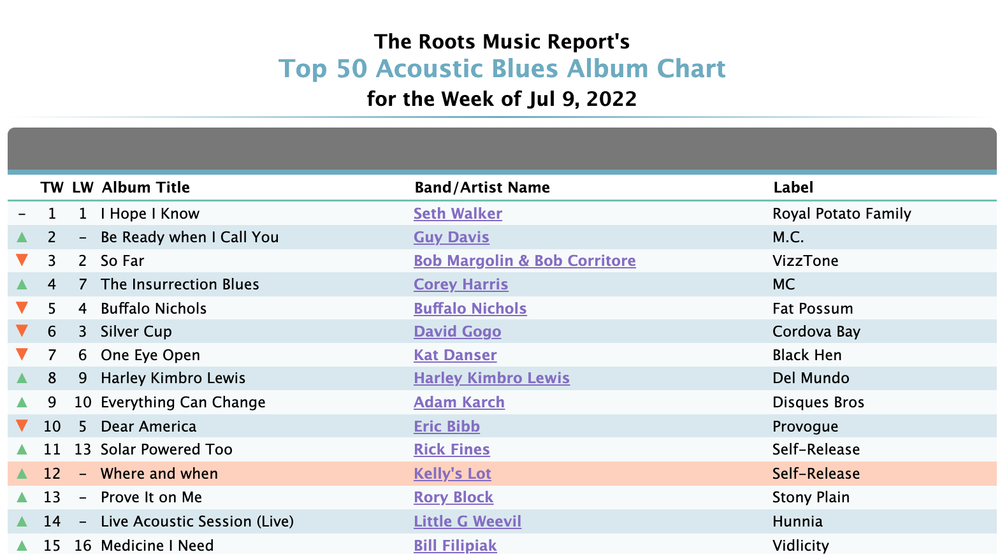1000x554 pixels.
Task: Click the Little G Weevil link
Action: click(x=467, y=521)
